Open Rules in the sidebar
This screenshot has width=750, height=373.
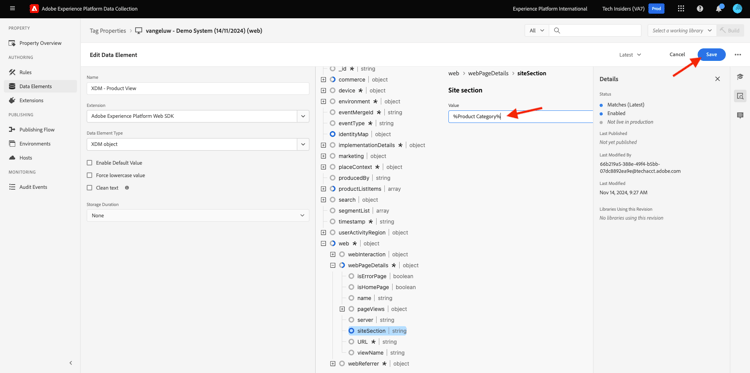[25, 72]
